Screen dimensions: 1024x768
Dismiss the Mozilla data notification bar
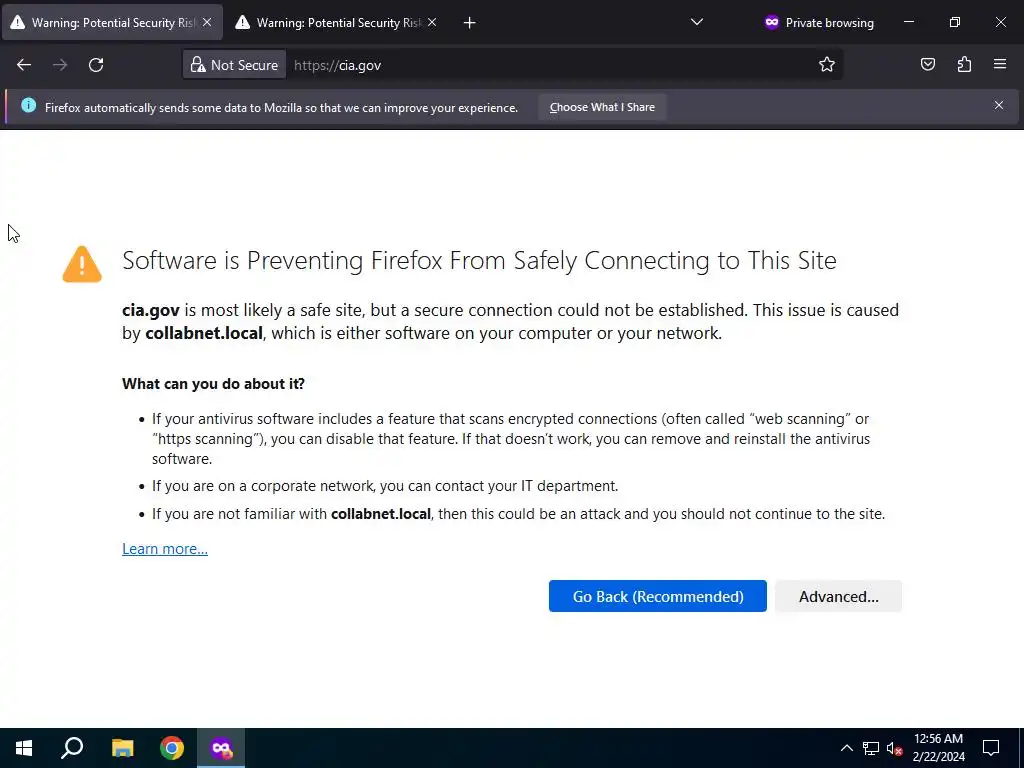[x=998, y=105]
